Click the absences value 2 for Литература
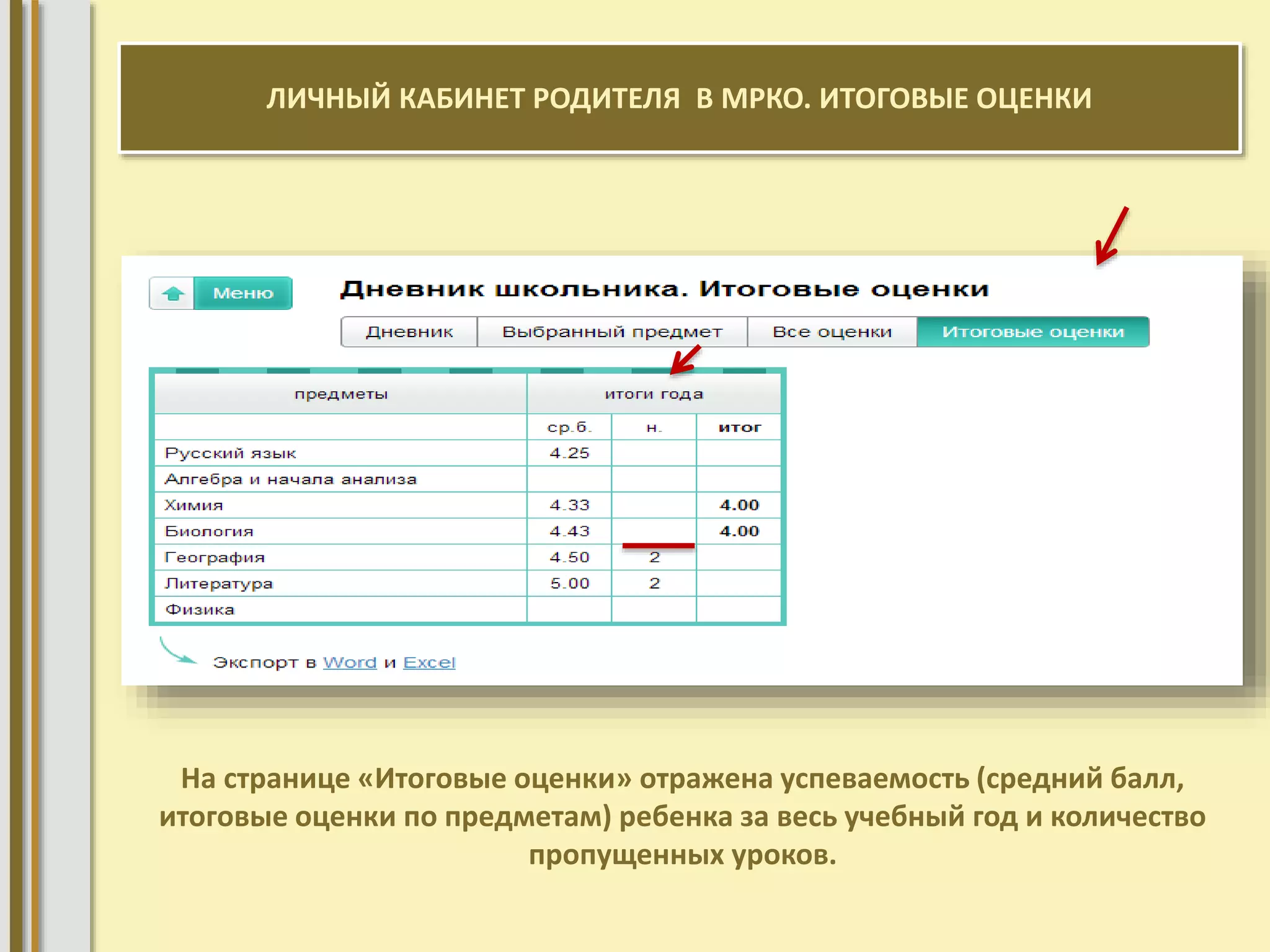Screen dimensions: 1270x952 tap(654, 583)
